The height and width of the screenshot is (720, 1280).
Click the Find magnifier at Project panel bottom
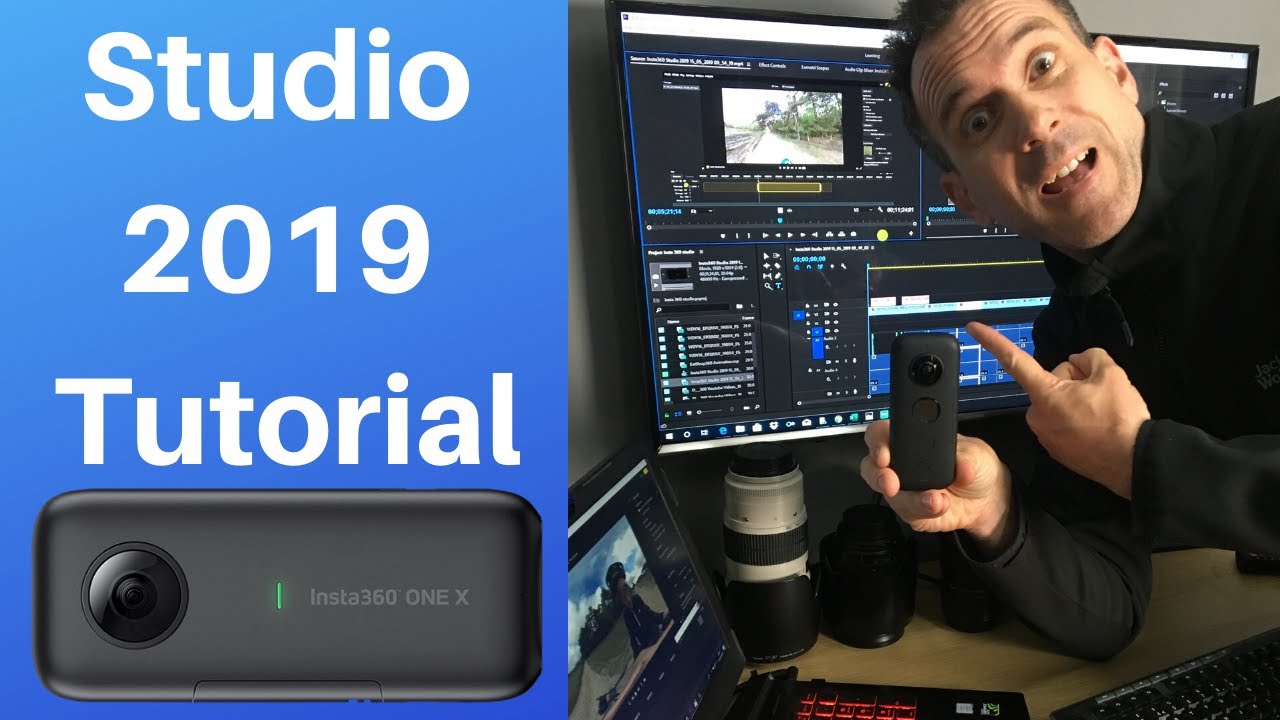757,407
